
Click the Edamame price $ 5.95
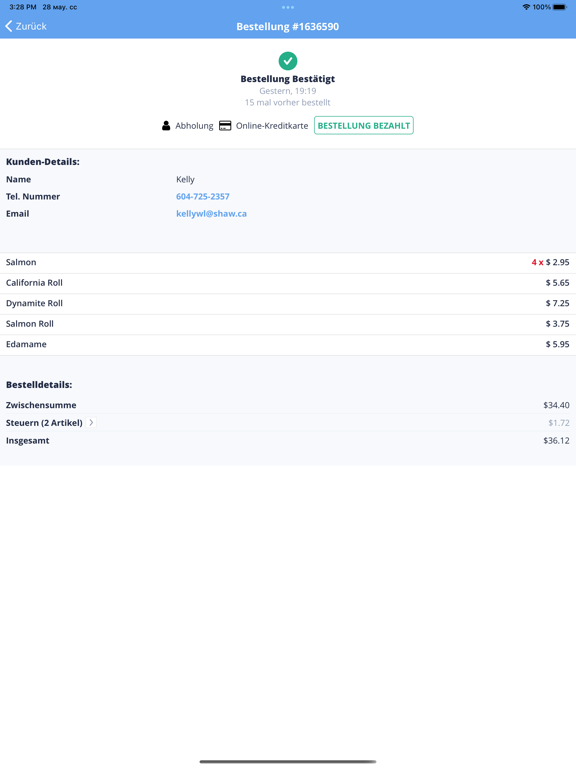pyautogui.click(x=557, y=345)
